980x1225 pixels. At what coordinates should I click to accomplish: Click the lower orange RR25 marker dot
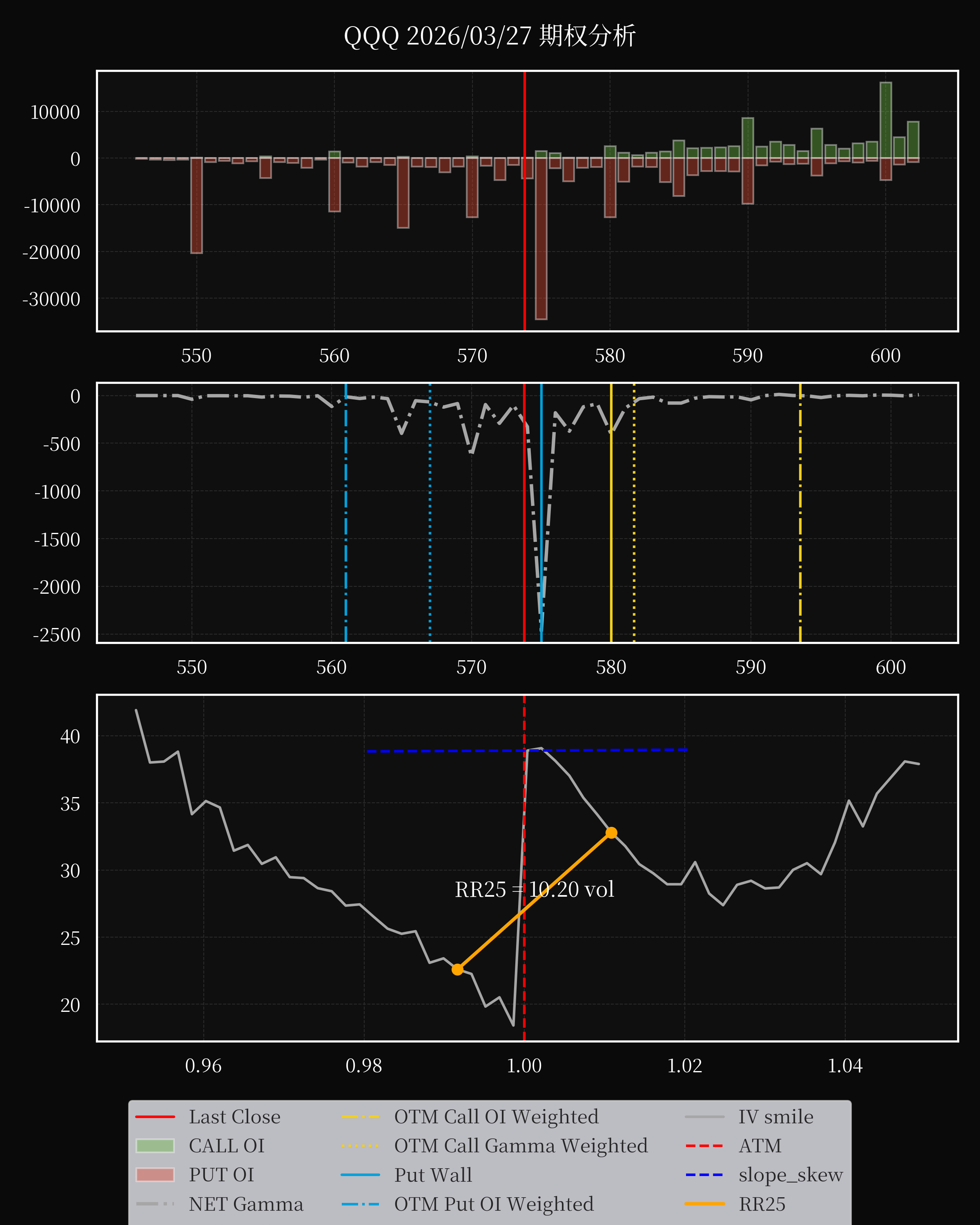click(457, 969)
